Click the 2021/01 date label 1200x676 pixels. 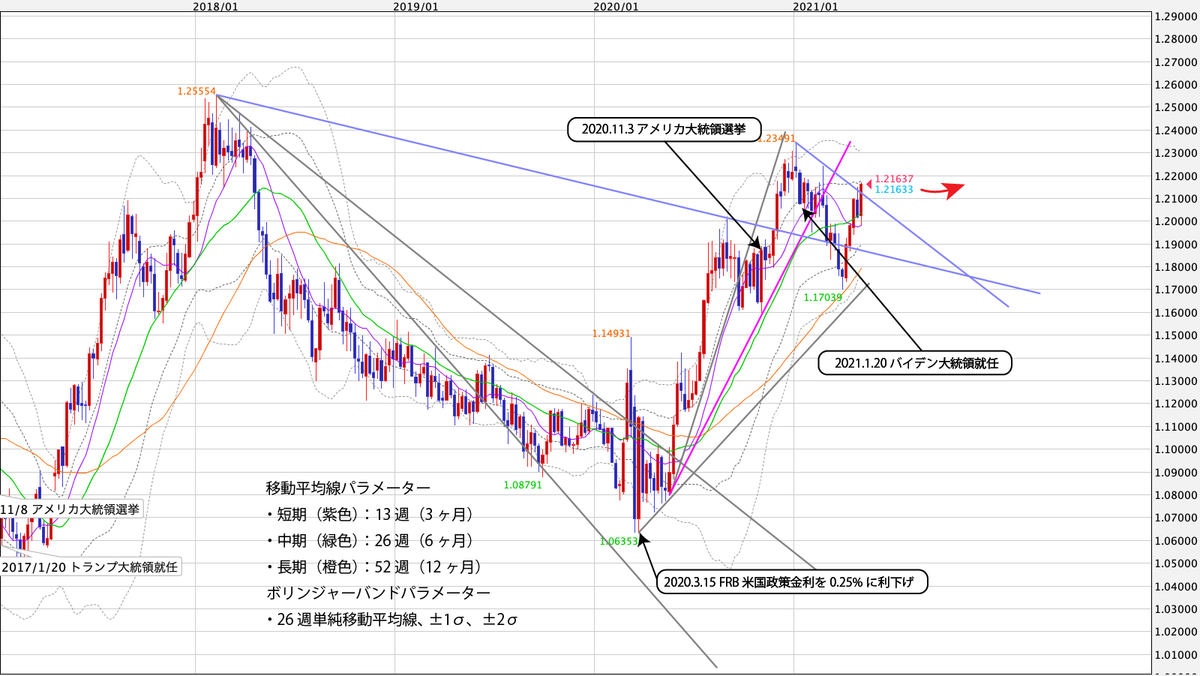pyautogui.click(x=814, y=6)
